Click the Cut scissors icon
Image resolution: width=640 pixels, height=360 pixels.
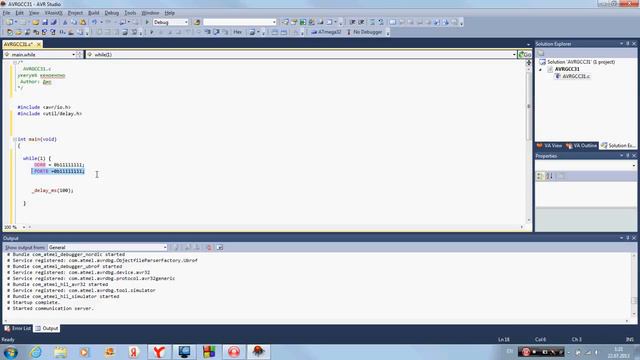[64, 22]
